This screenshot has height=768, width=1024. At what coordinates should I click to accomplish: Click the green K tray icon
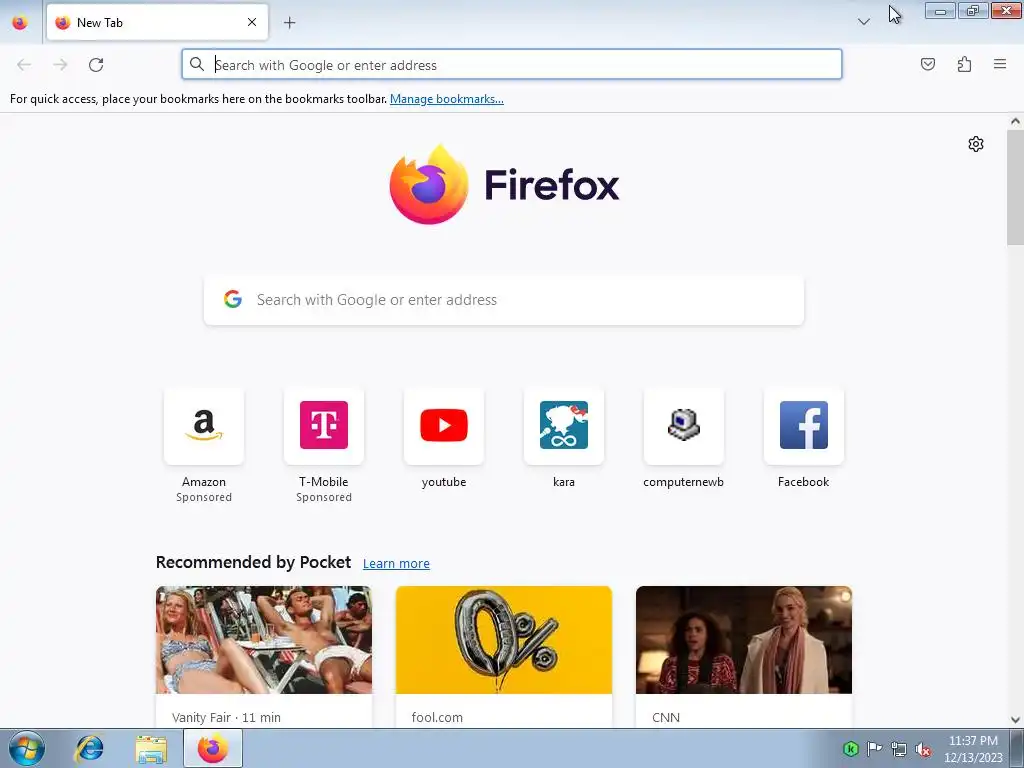[x=850, y=749]
